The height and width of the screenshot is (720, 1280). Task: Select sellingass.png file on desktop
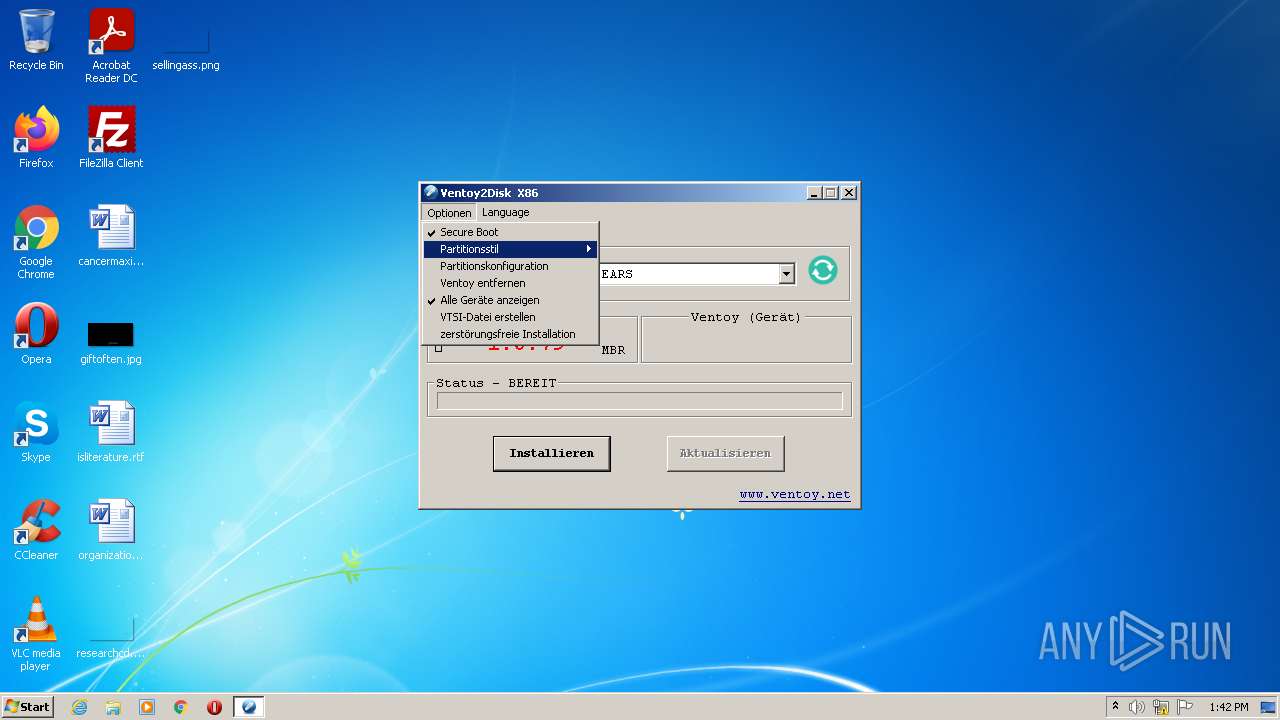(x=186, y=46)
